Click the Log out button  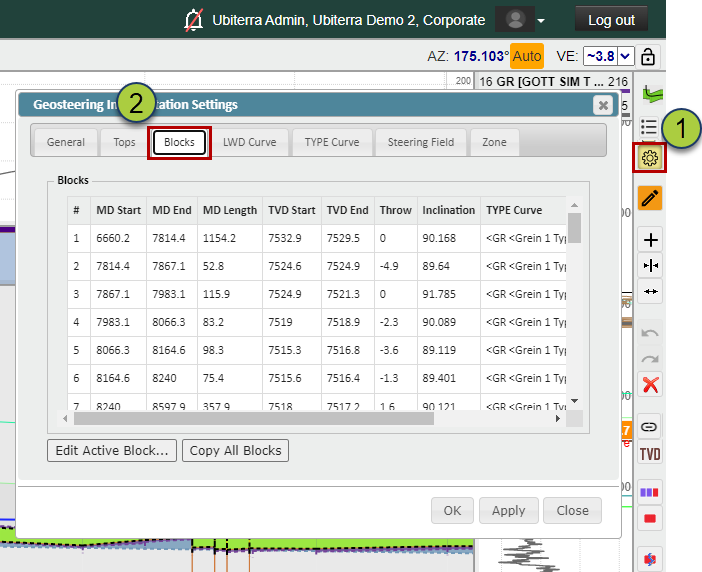click(611, 20)
